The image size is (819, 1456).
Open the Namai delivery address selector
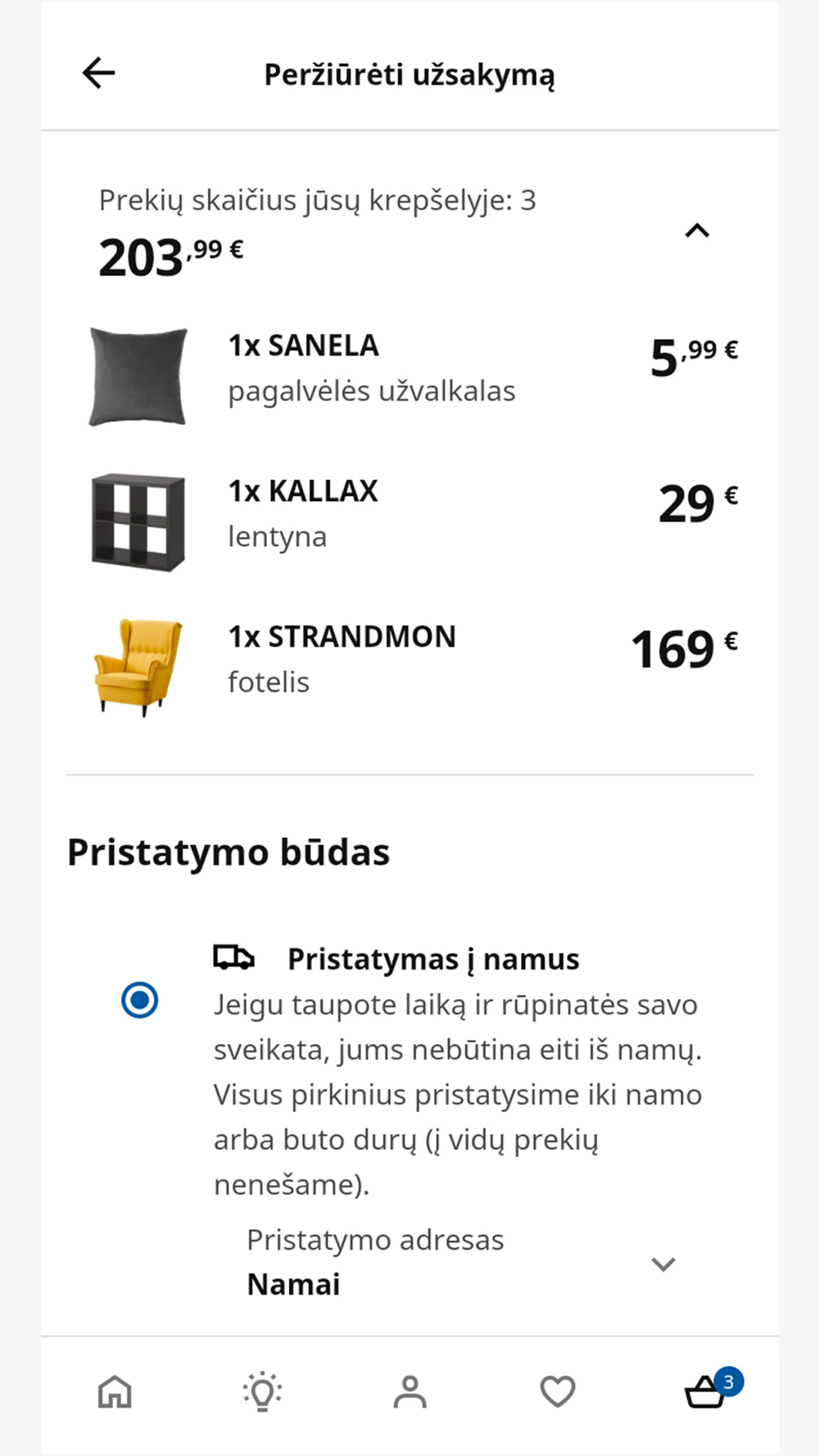(460, 1262)
